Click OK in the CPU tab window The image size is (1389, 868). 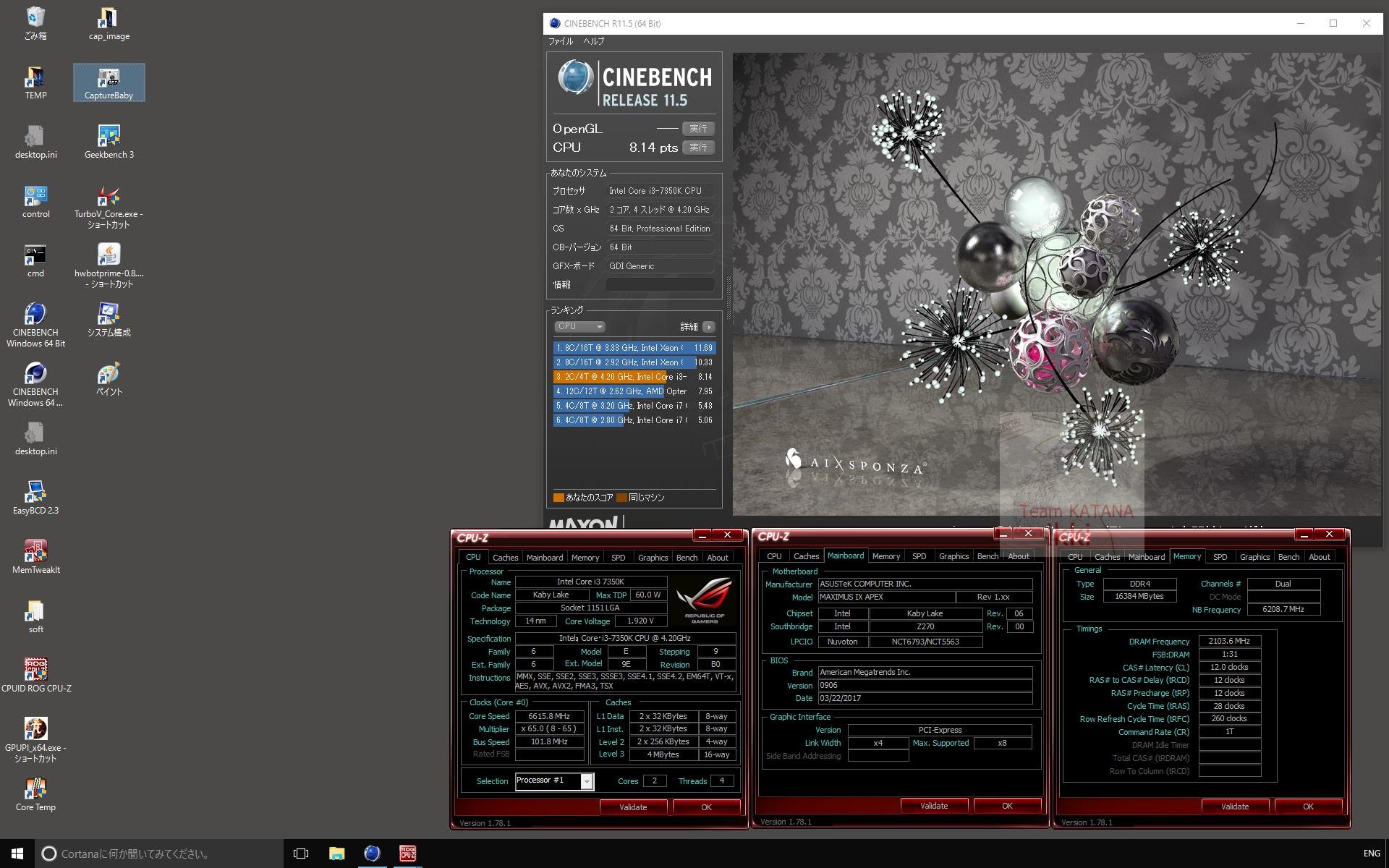(x=706, y=807)
